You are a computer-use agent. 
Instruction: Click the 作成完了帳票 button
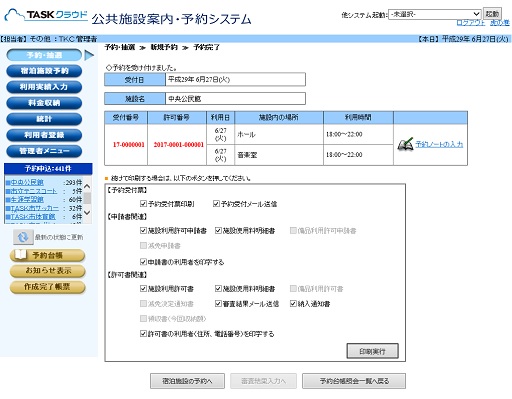pos(47,287)
